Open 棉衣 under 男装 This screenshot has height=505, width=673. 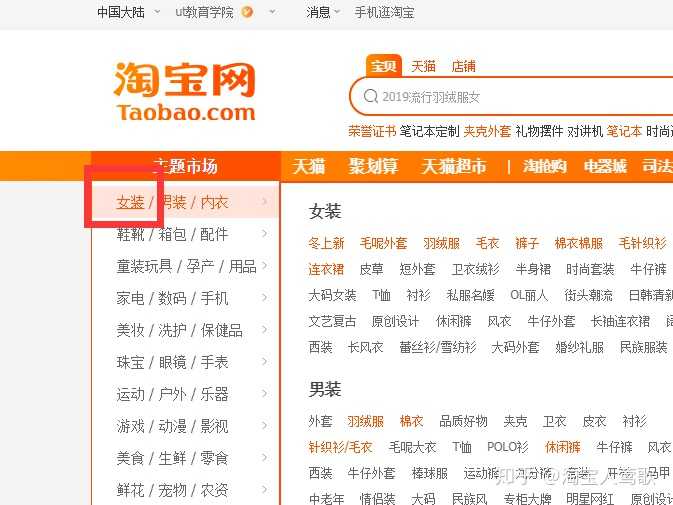pyautogui.click(x=411, y=421)
